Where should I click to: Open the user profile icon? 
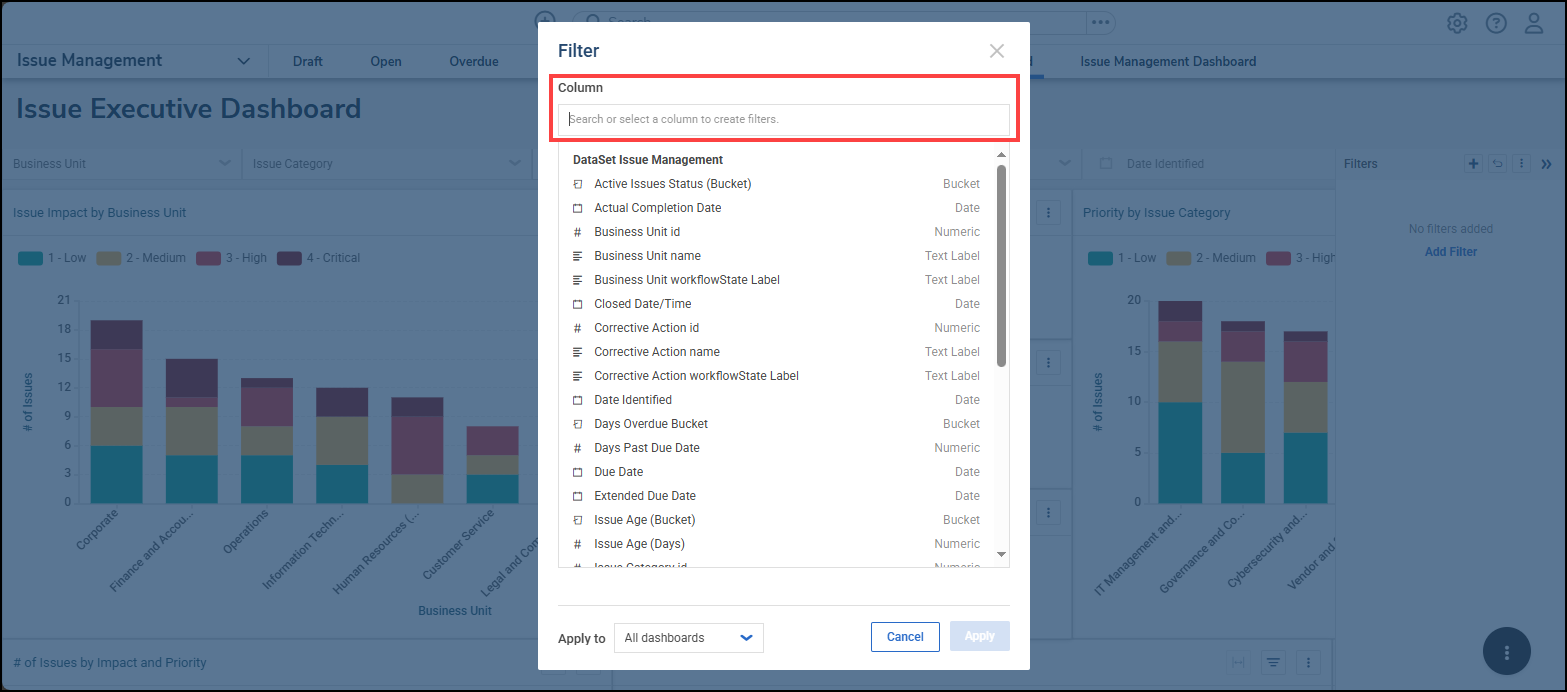tap(1534, 23)
